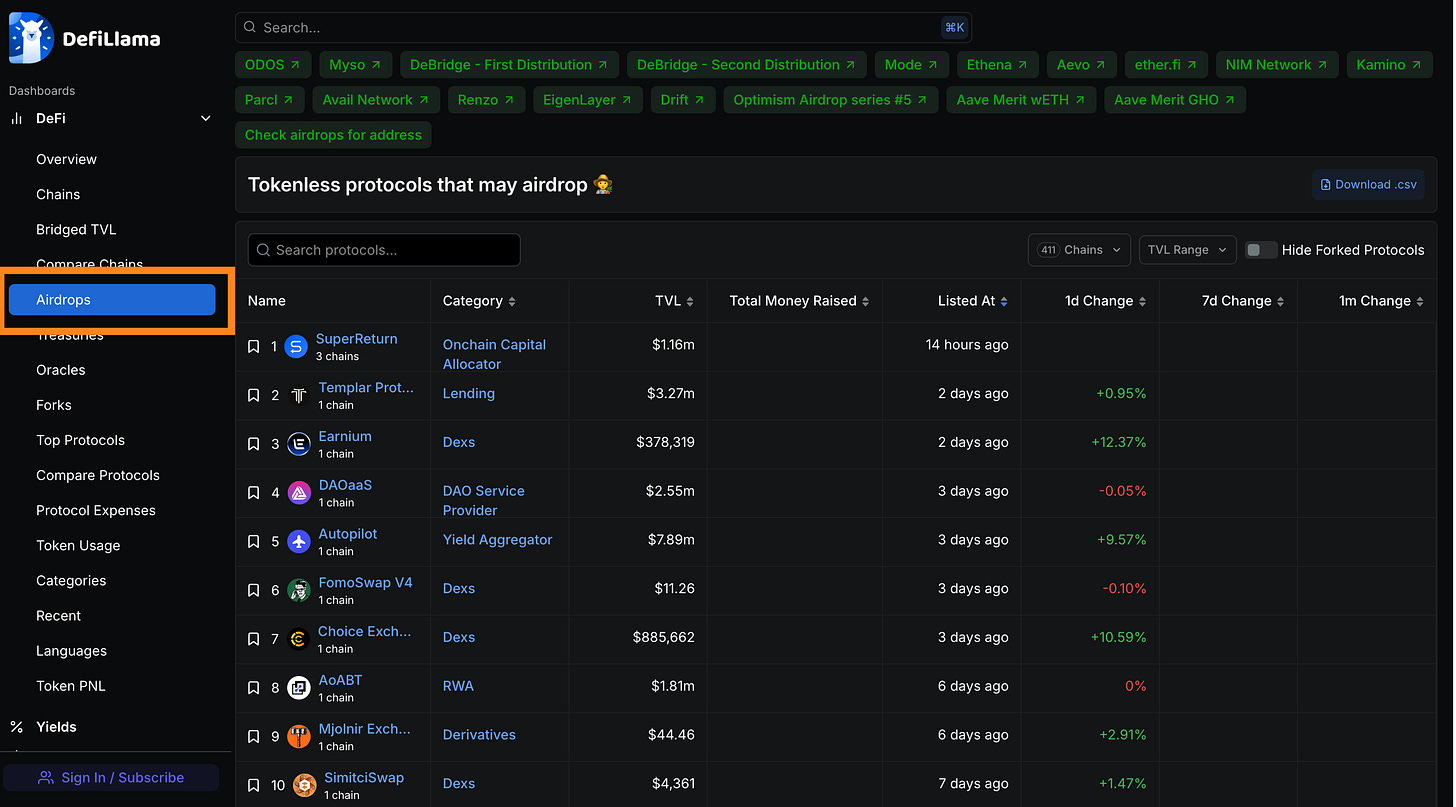Bookmark the Choice Exchange row
Image resolution: width=1456 pixels, height=807 pixels.
tap(254, 639)
